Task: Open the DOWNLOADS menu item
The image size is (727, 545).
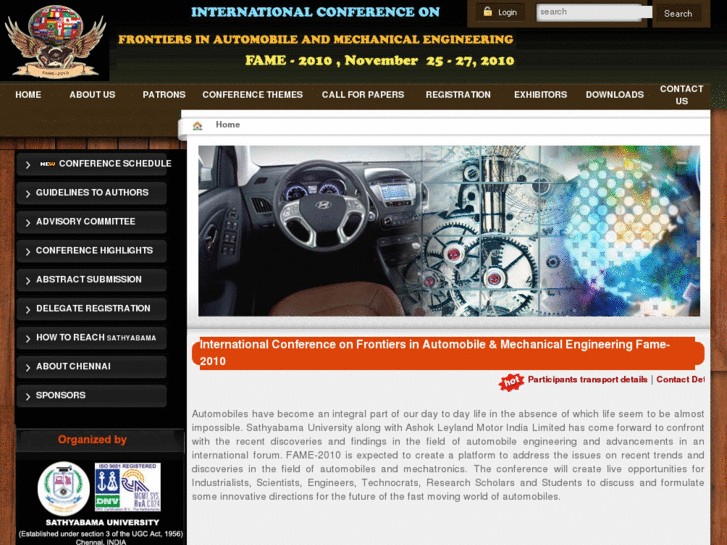Action: click(x=615, y=95)
